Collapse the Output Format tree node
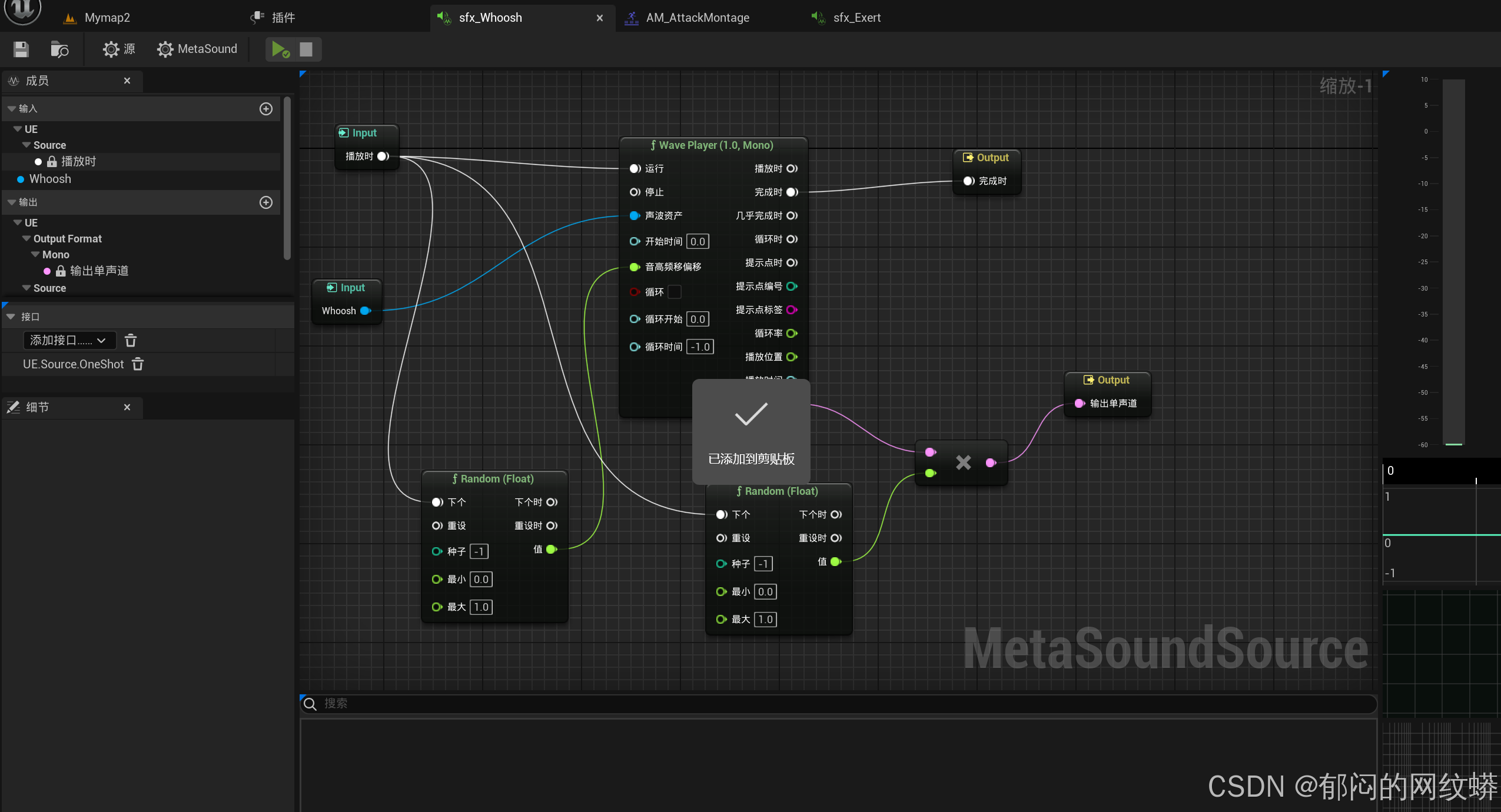Viewport: 1501px width, 812px height. (26, 239)
